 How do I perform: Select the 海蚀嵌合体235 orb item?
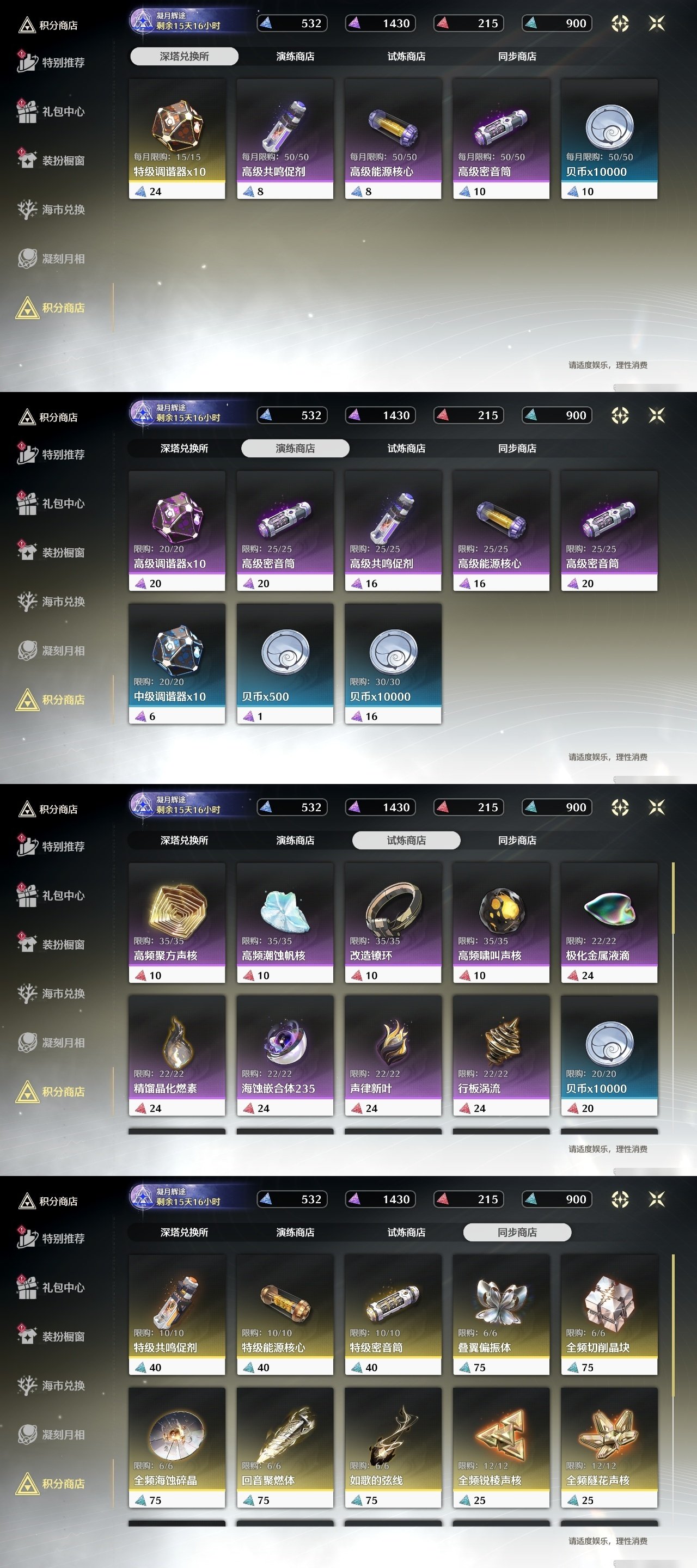285,1055
